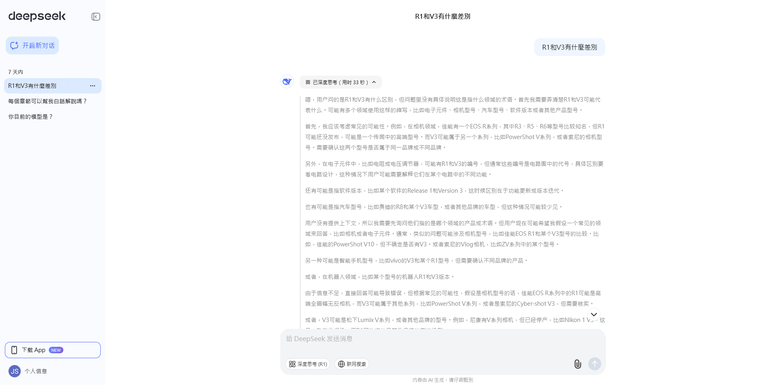Open options menu for the R1和V3 chat
The width and height of the screenshot is (780, 385).
pos(93,86)
